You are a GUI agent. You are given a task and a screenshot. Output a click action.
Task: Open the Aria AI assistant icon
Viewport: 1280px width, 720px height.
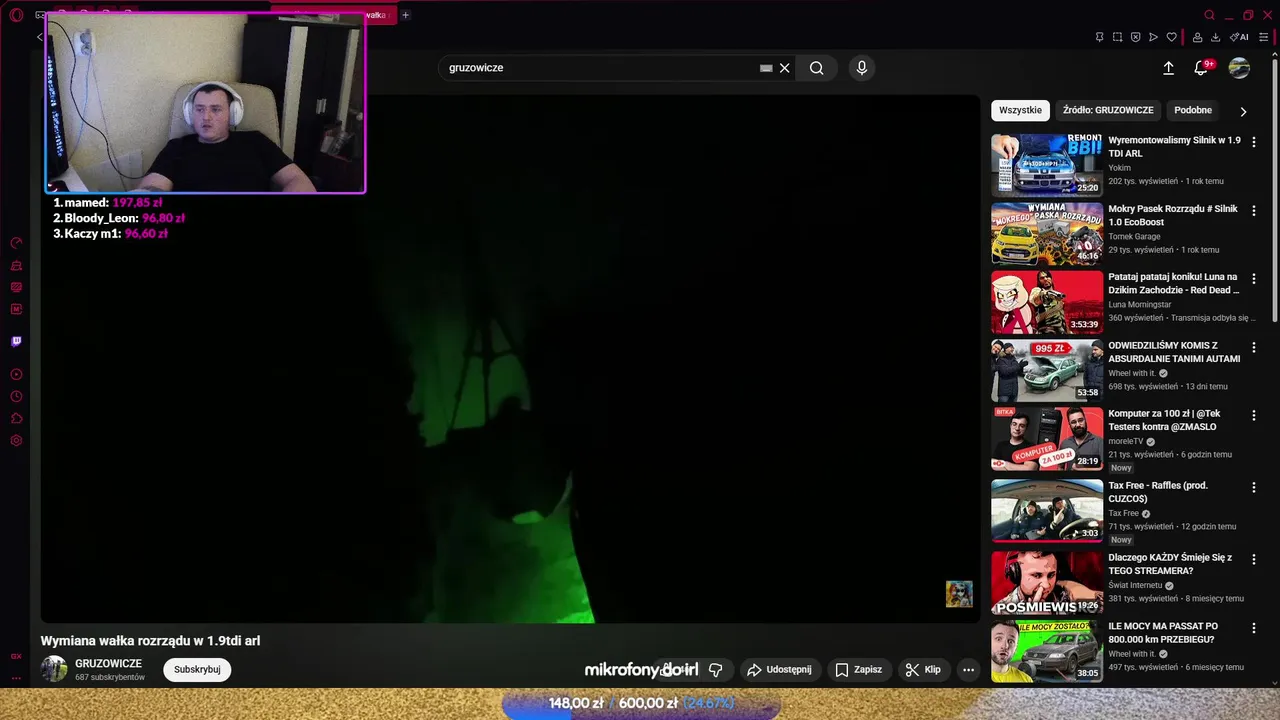point(1239,37)
